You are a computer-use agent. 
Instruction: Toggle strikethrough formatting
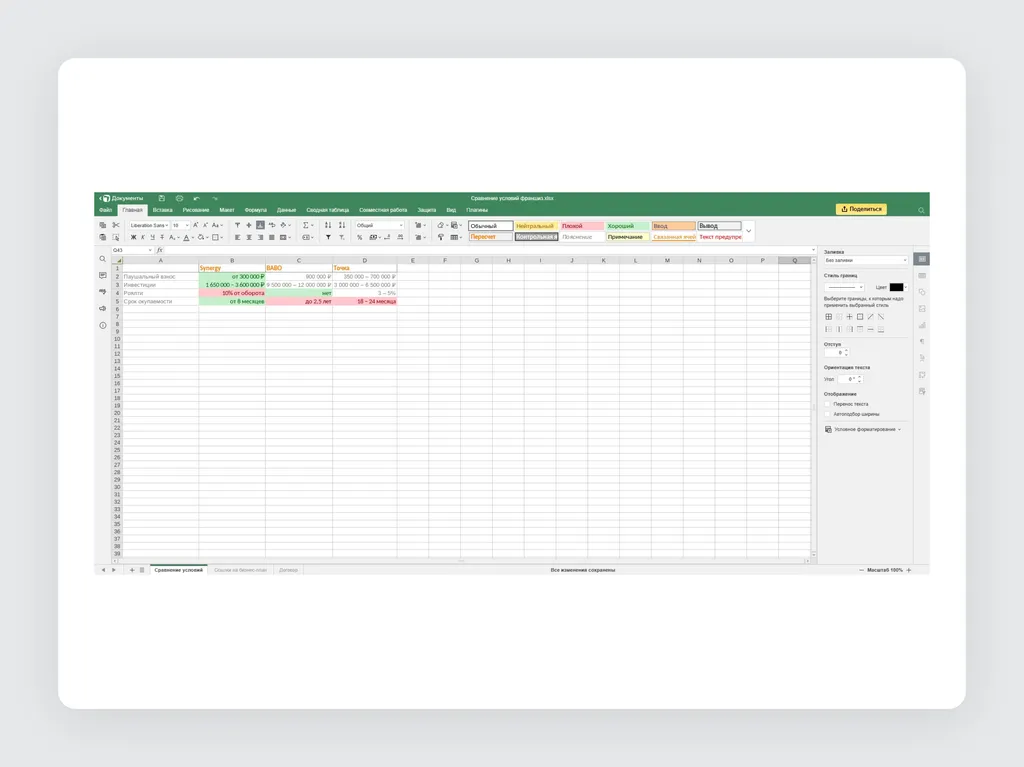click(x=162, y=237)
